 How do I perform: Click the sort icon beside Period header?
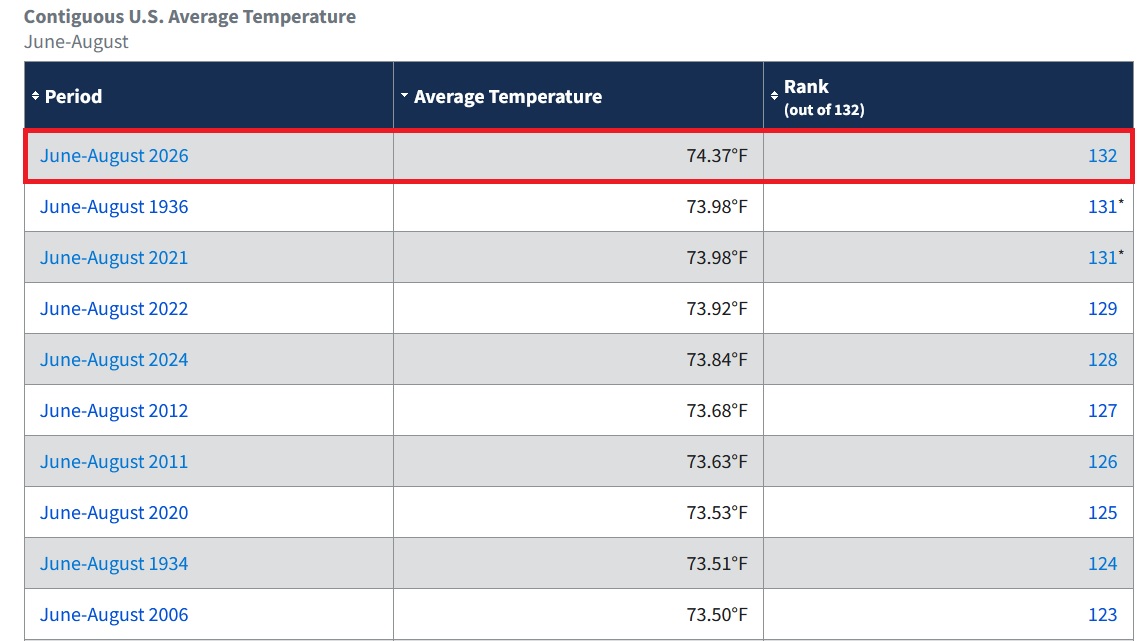point(35,96)
